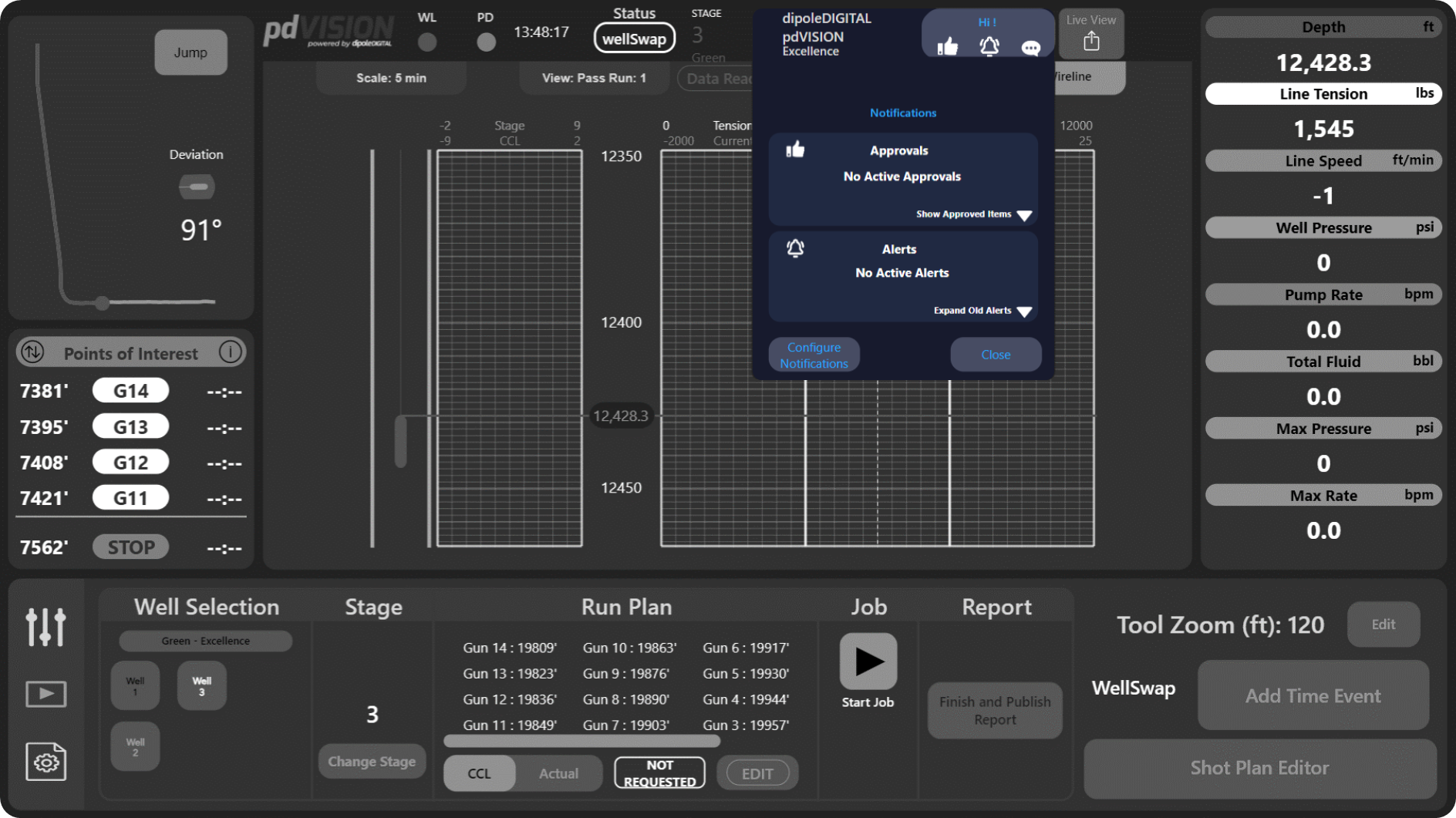Click the Start Job play icon
The image size is (1456, 818).
(x=868, y=661)
